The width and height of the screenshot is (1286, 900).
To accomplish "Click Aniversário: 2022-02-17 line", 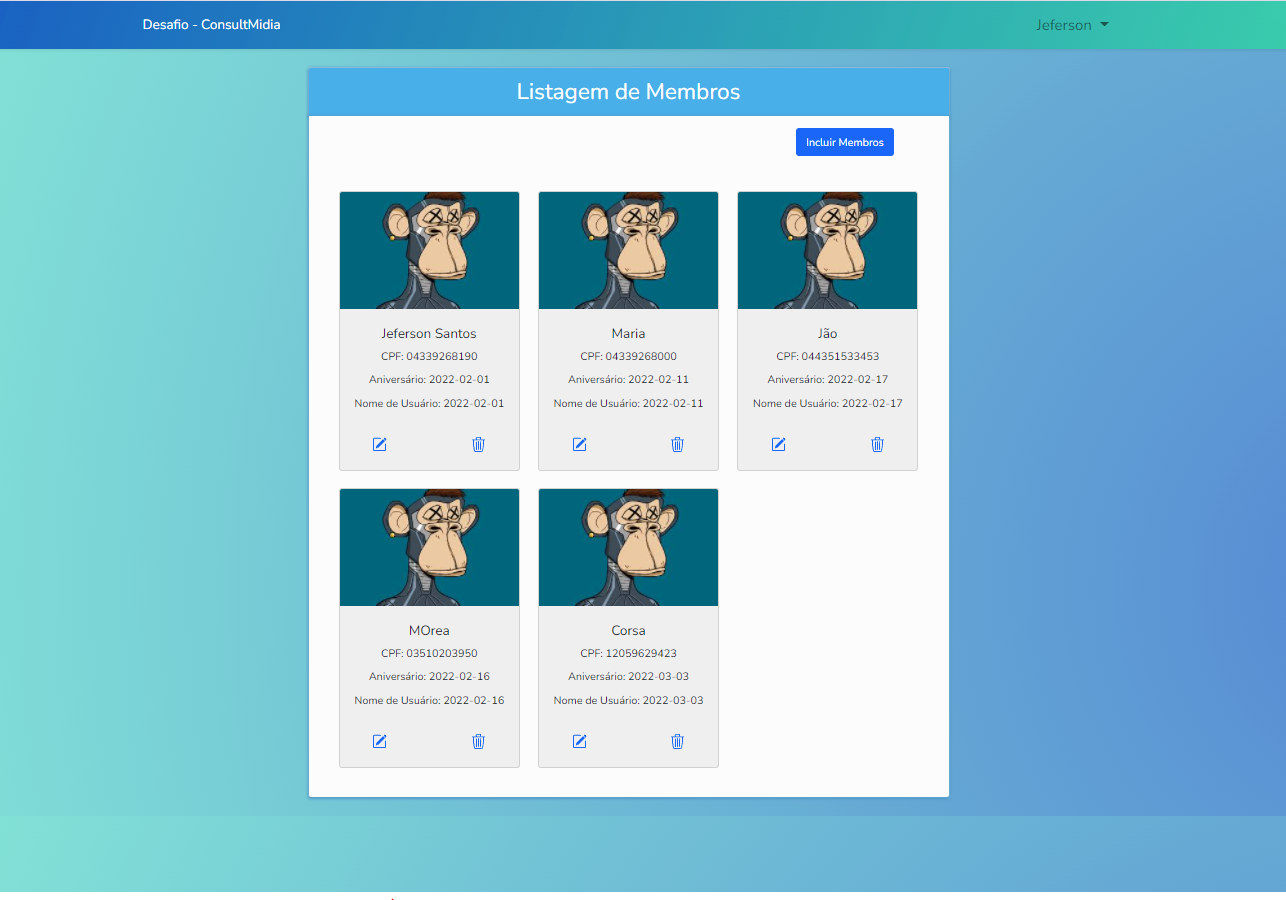I will 827,380.
